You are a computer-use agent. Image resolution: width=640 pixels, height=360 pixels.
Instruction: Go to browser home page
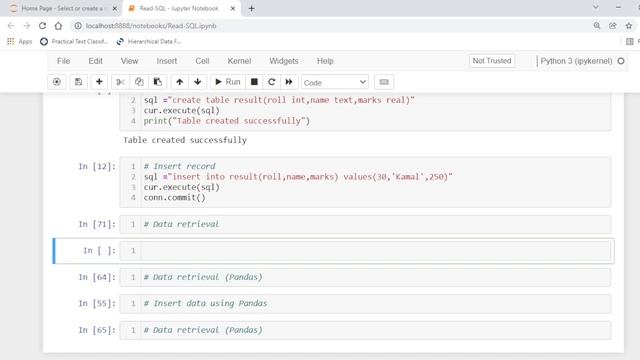[x=58, y=26]
